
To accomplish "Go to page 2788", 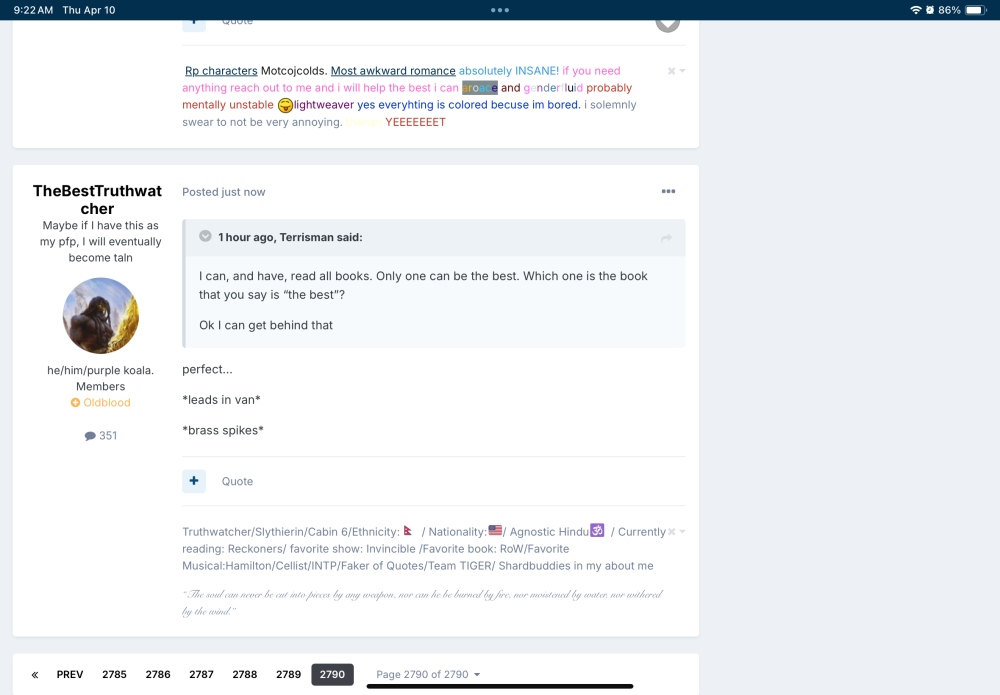I will click(244, 675).
